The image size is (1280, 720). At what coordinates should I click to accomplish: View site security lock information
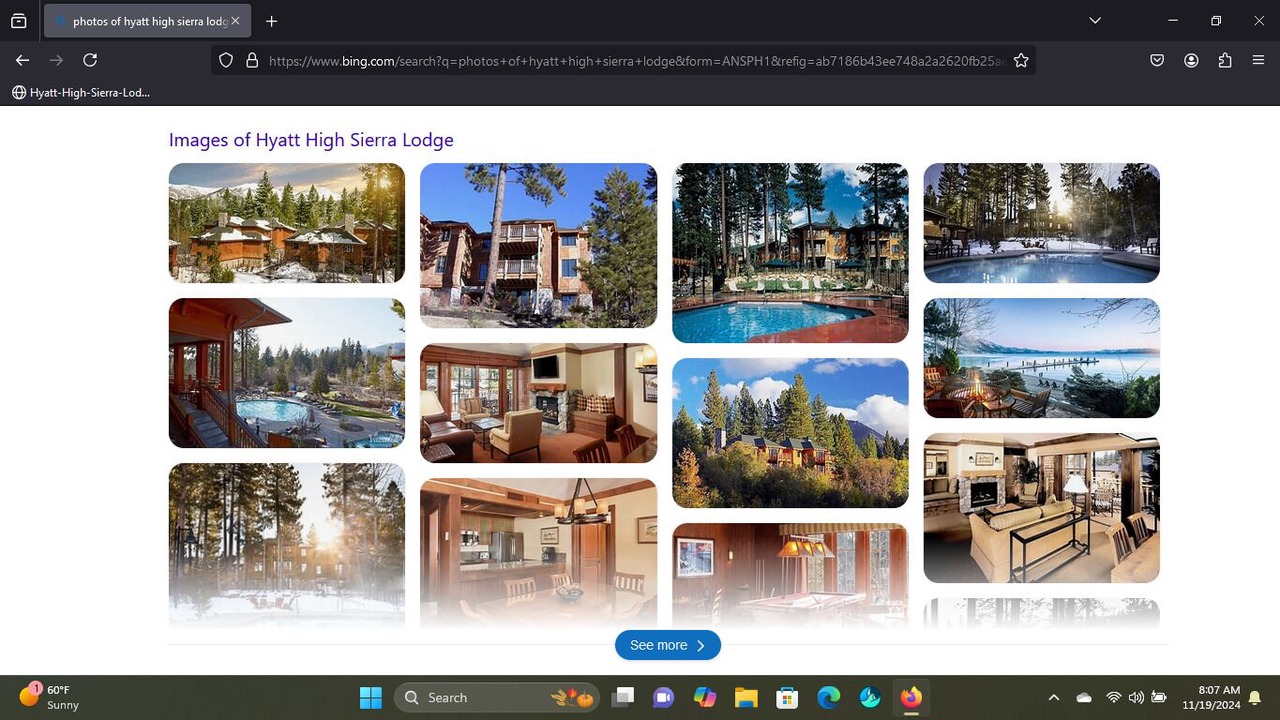tap(252, 61)
